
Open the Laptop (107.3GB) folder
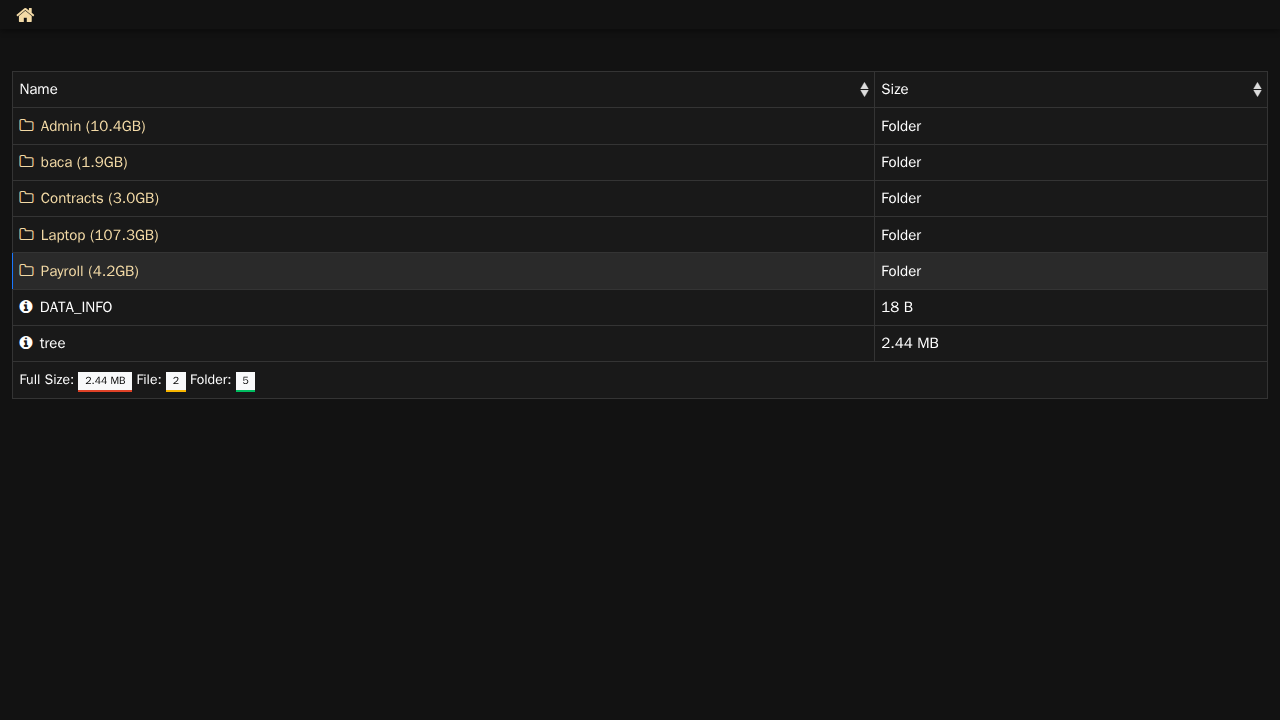[100, 235]
